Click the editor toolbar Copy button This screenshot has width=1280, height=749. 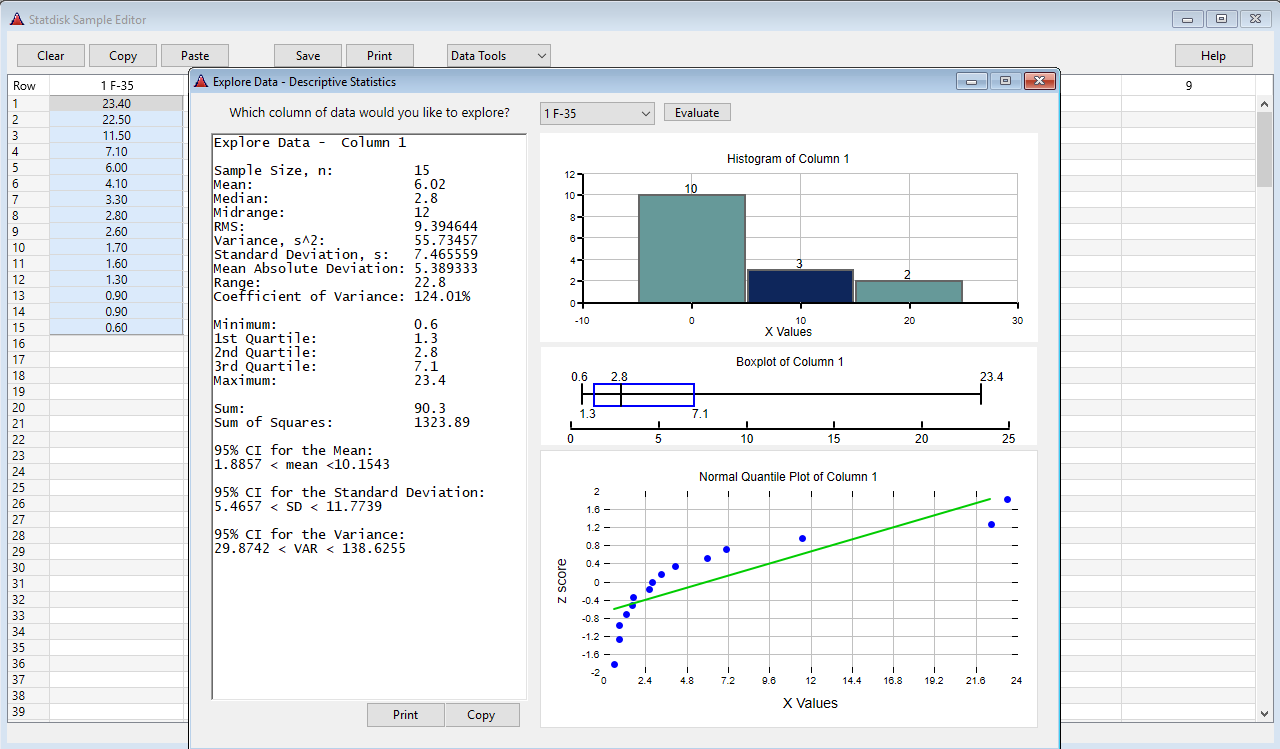coord(123,56)
